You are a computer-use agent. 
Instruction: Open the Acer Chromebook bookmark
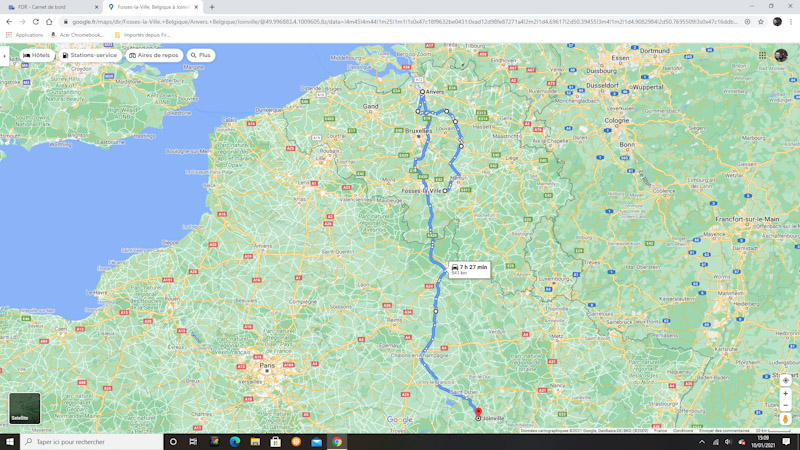pyautogui.click(x=77, y=35)
